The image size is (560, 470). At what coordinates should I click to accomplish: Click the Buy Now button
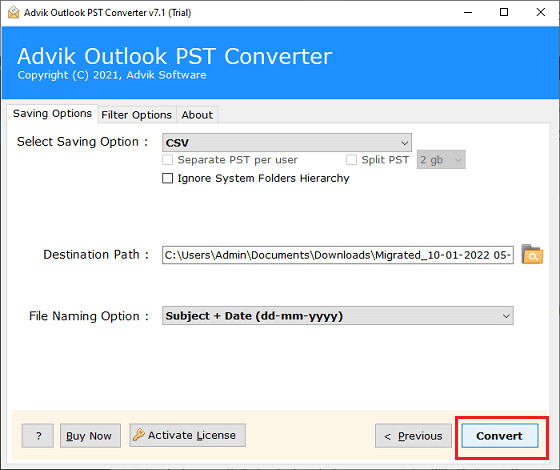[x=90, y=436]
